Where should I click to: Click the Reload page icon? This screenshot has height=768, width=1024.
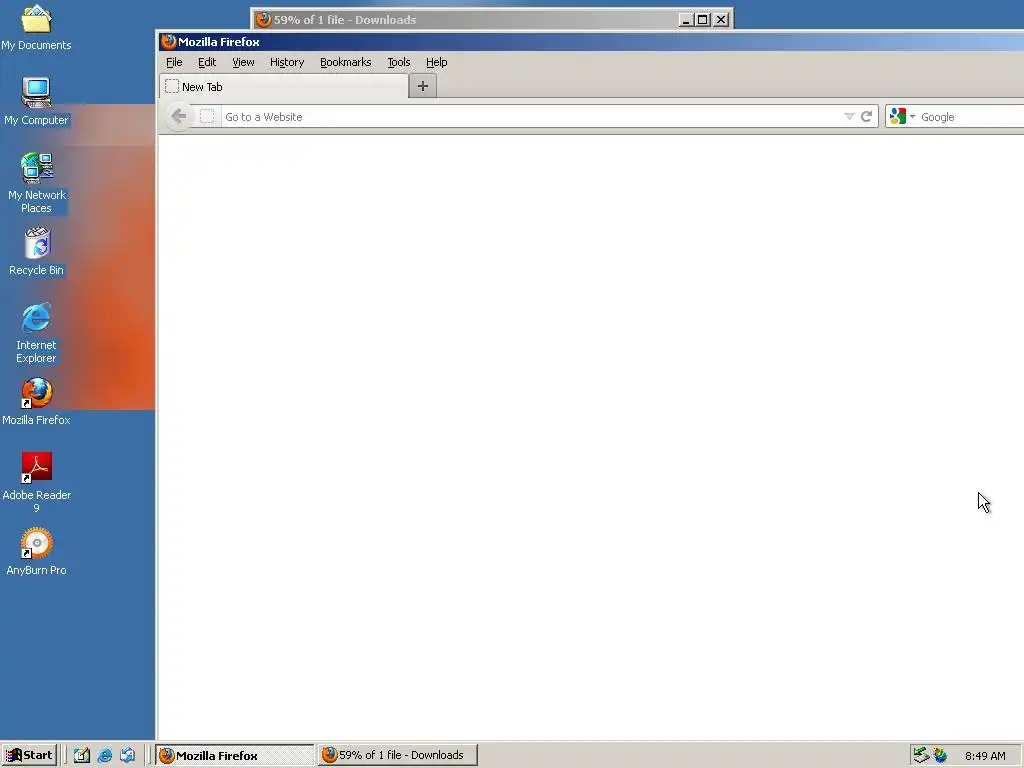(x=867, y=117)
